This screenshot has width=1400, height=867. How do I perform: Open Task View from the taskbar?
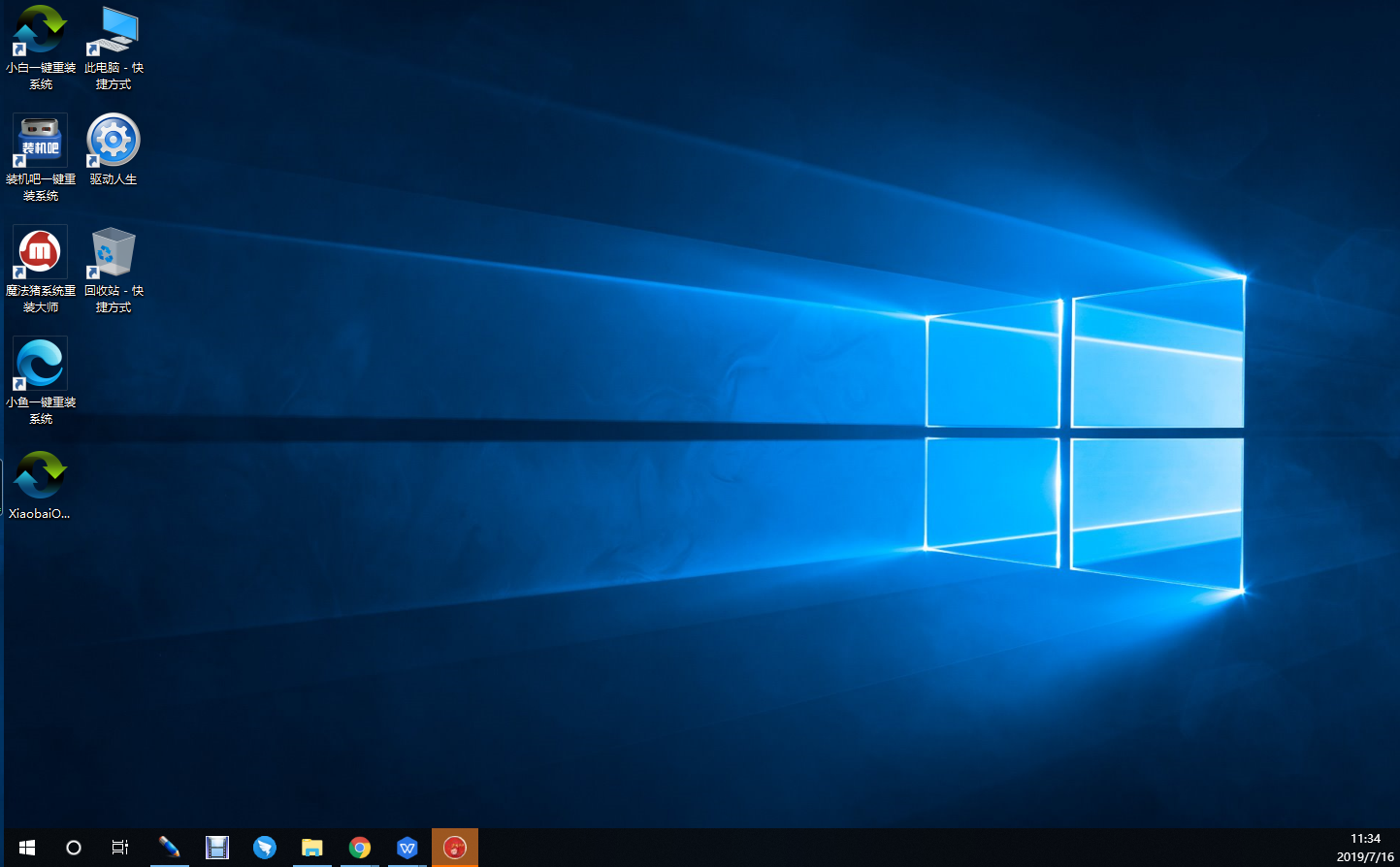point(119,847)
